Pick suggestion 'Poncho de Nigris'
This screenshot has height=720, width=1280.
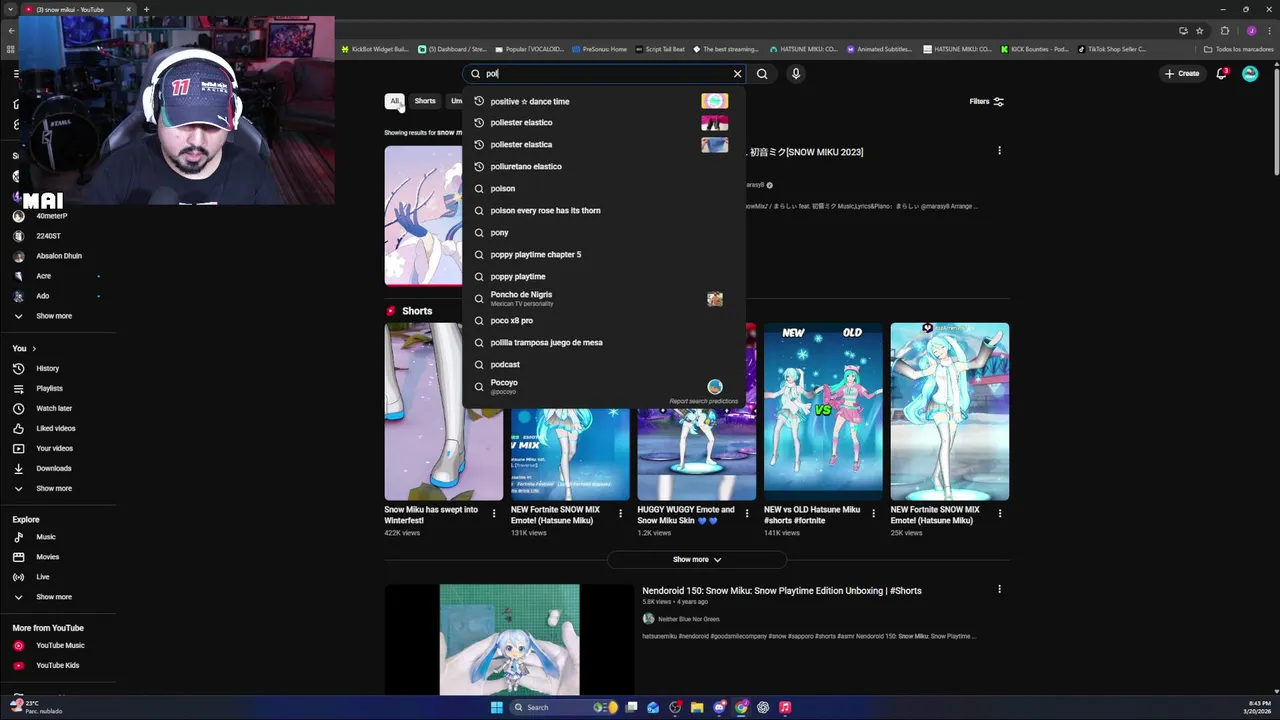(x=603, y=299)
